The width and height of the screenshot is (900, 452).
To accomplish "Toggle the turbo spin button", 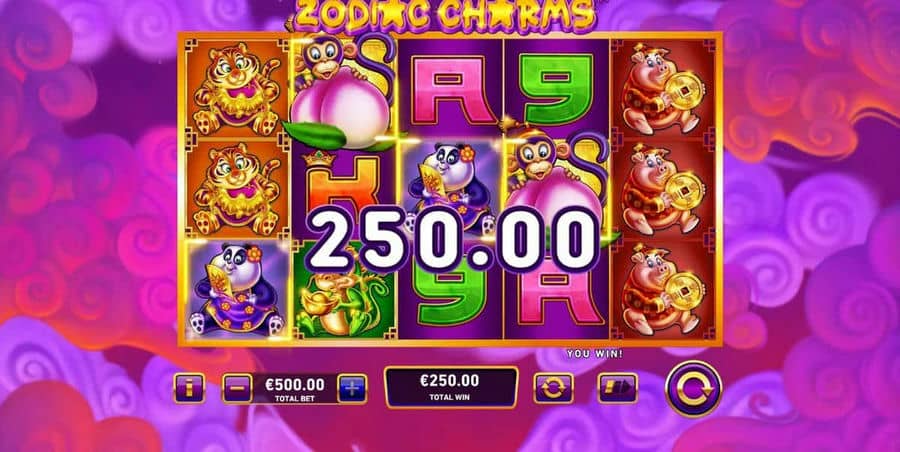I will coord(618,388).
